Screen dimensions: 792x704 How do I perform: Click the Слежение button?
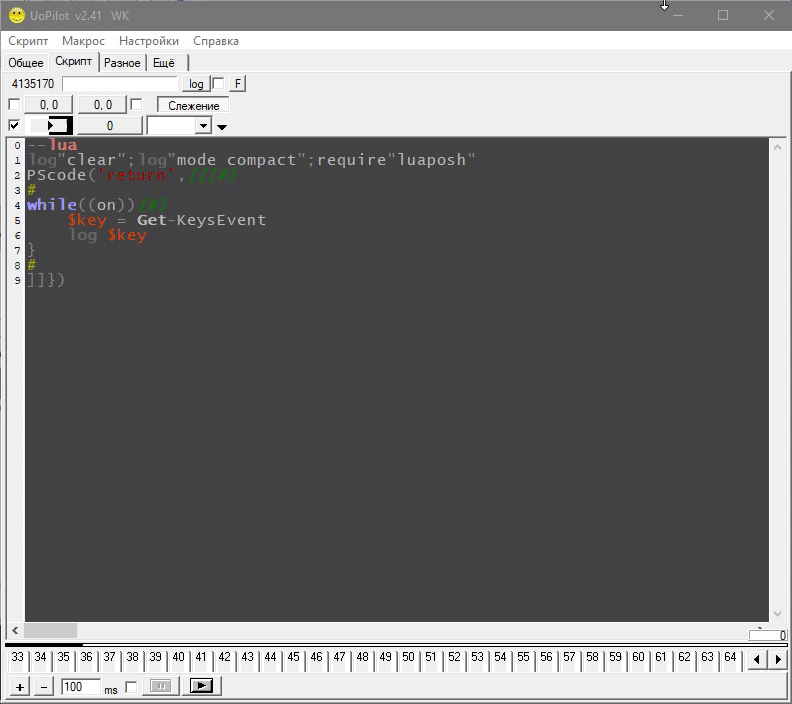[x=193, y=105]
